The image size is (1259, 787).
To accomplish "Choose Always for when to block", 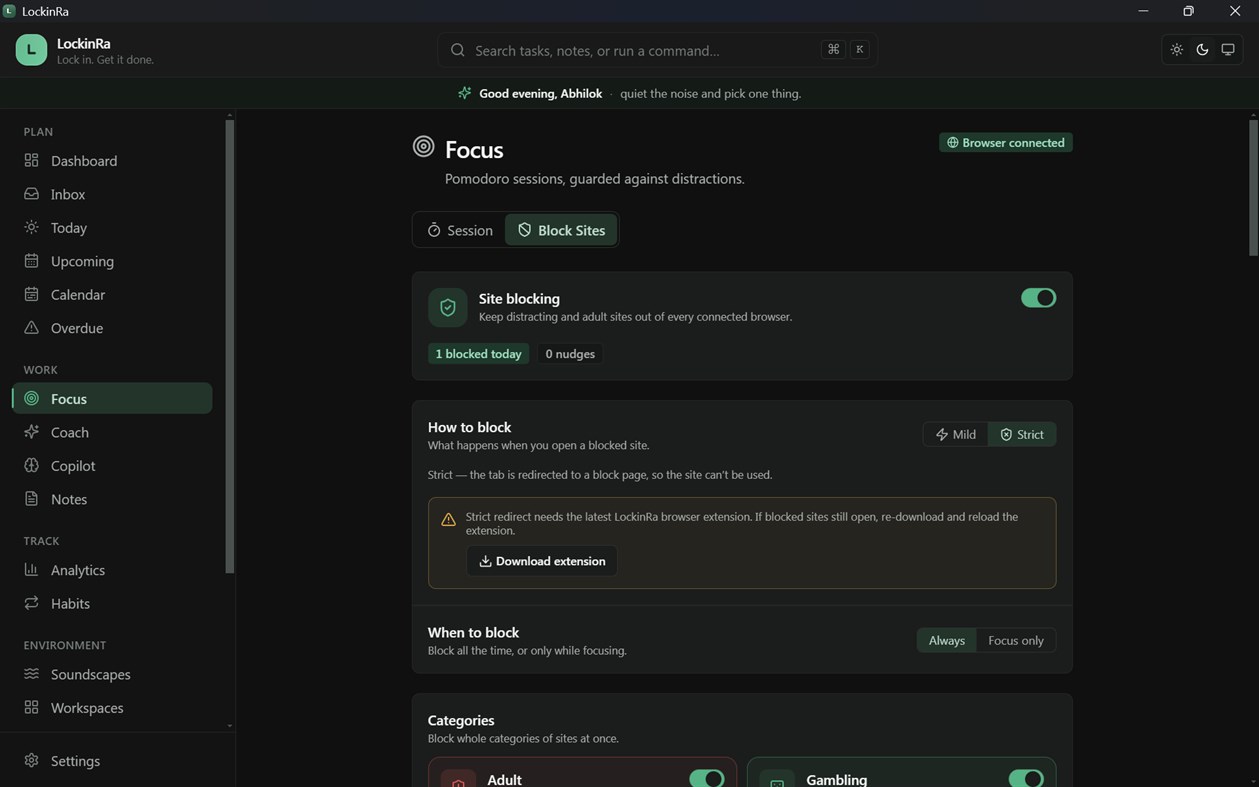I will [946, 640].
